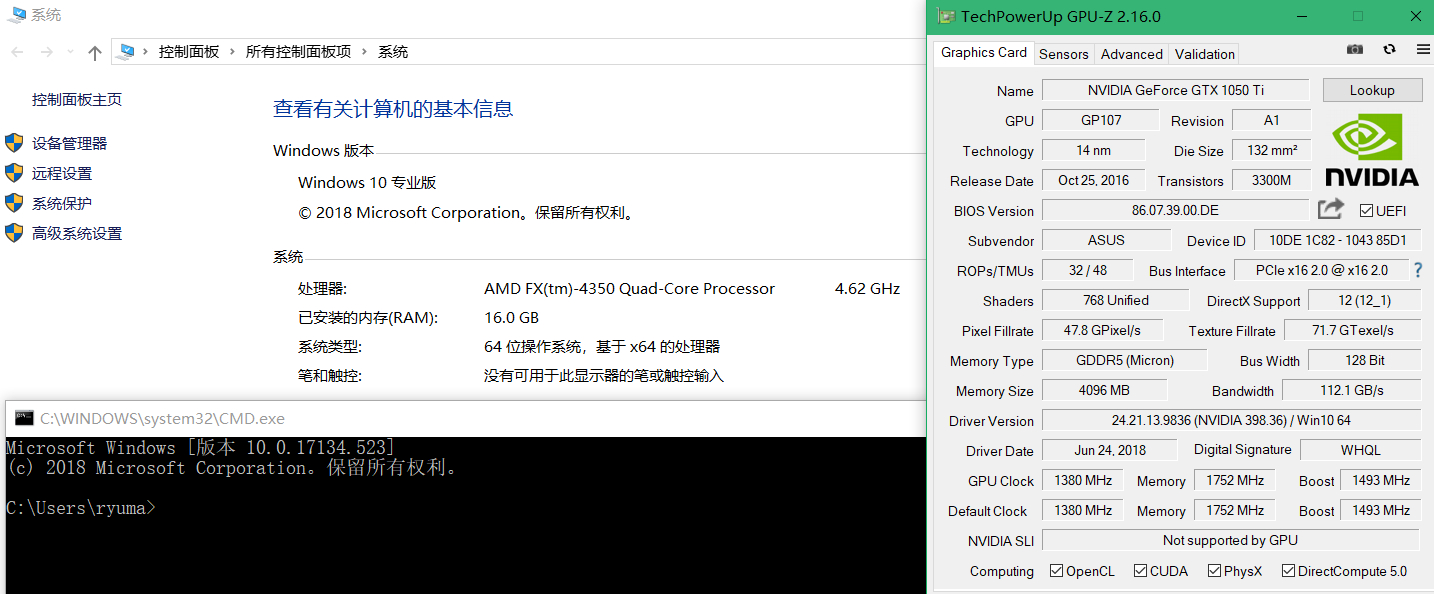Click the Bandwidth 112.1 GB/s field

[x=1351, y=390]
